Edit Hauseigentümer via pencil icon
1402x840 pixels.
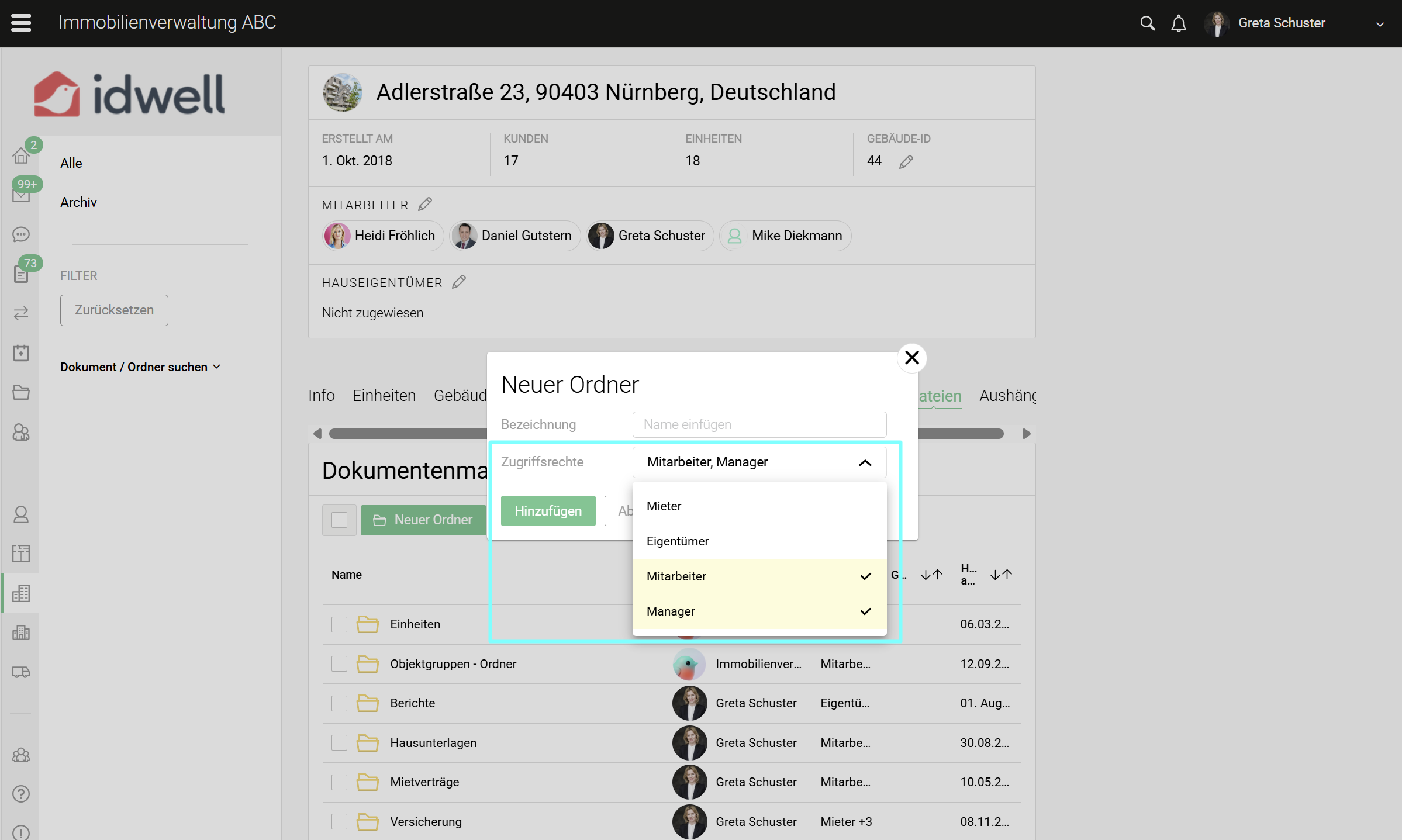pyautogui.click(x=459, y=282)
